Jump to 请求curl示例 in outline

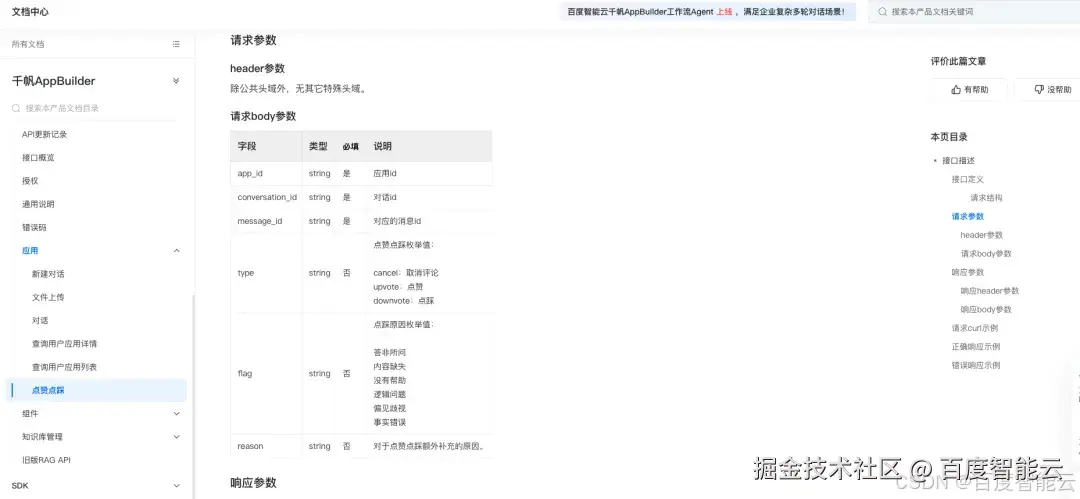tap(975, 328)
